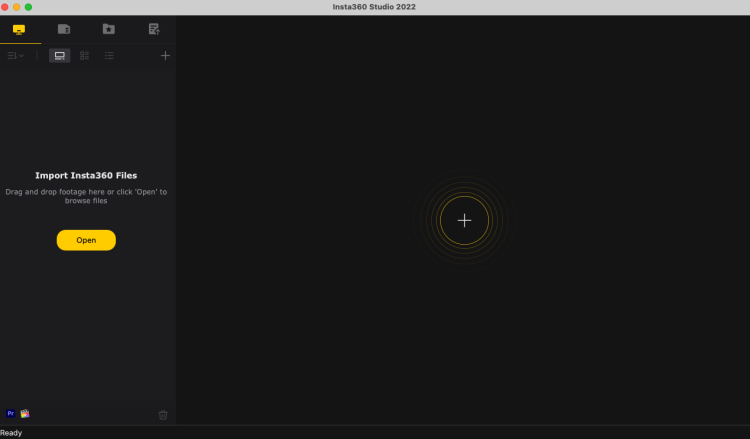Click the Import Insta360 Files heading
This screenshot has width=750, height=439.
[86, 176]
